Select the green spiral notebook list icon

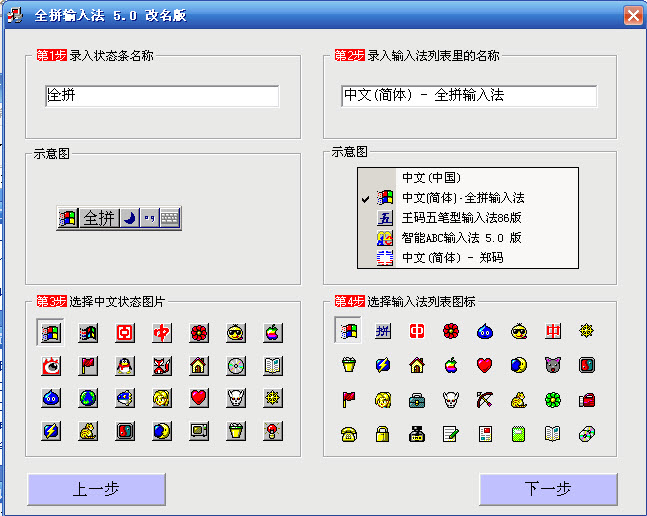[x=519, y=434]
